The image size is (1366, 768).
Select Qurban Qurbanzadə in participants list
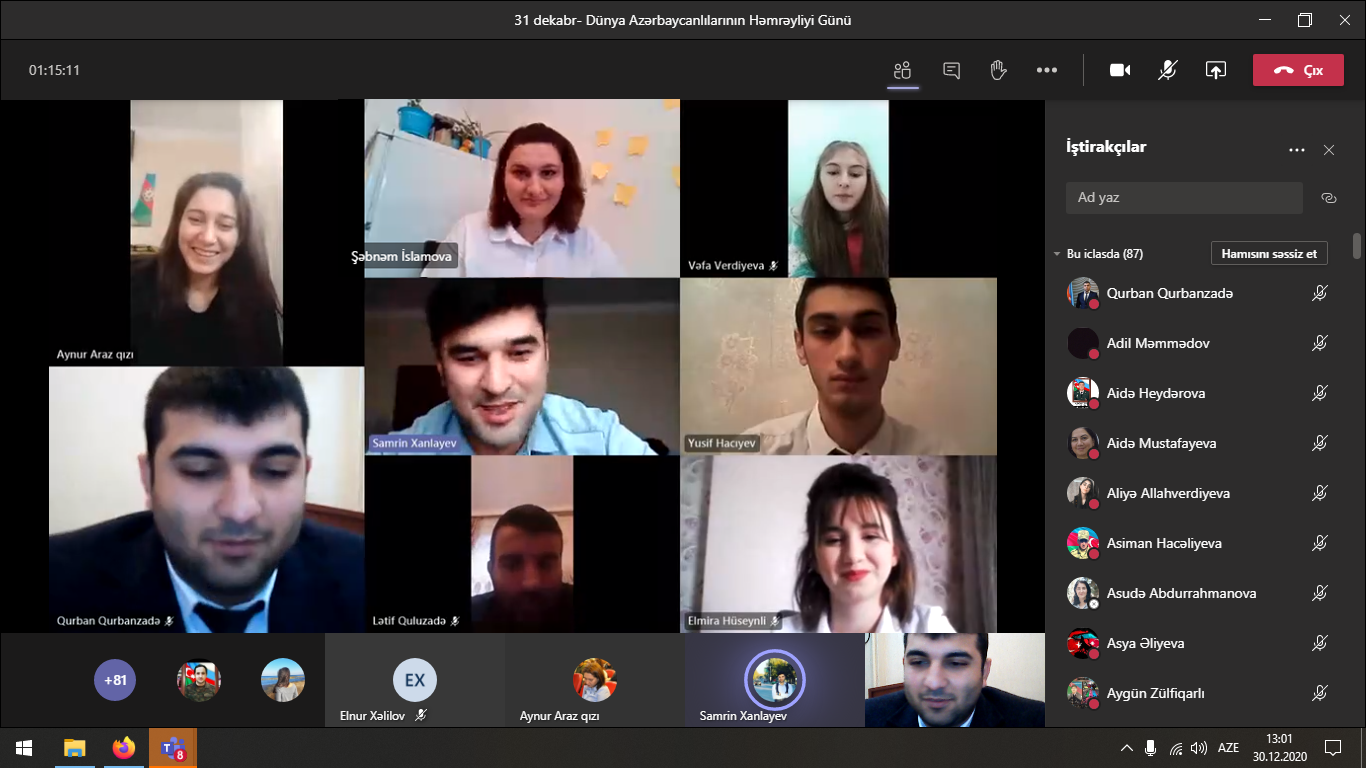coord(1169,293)
